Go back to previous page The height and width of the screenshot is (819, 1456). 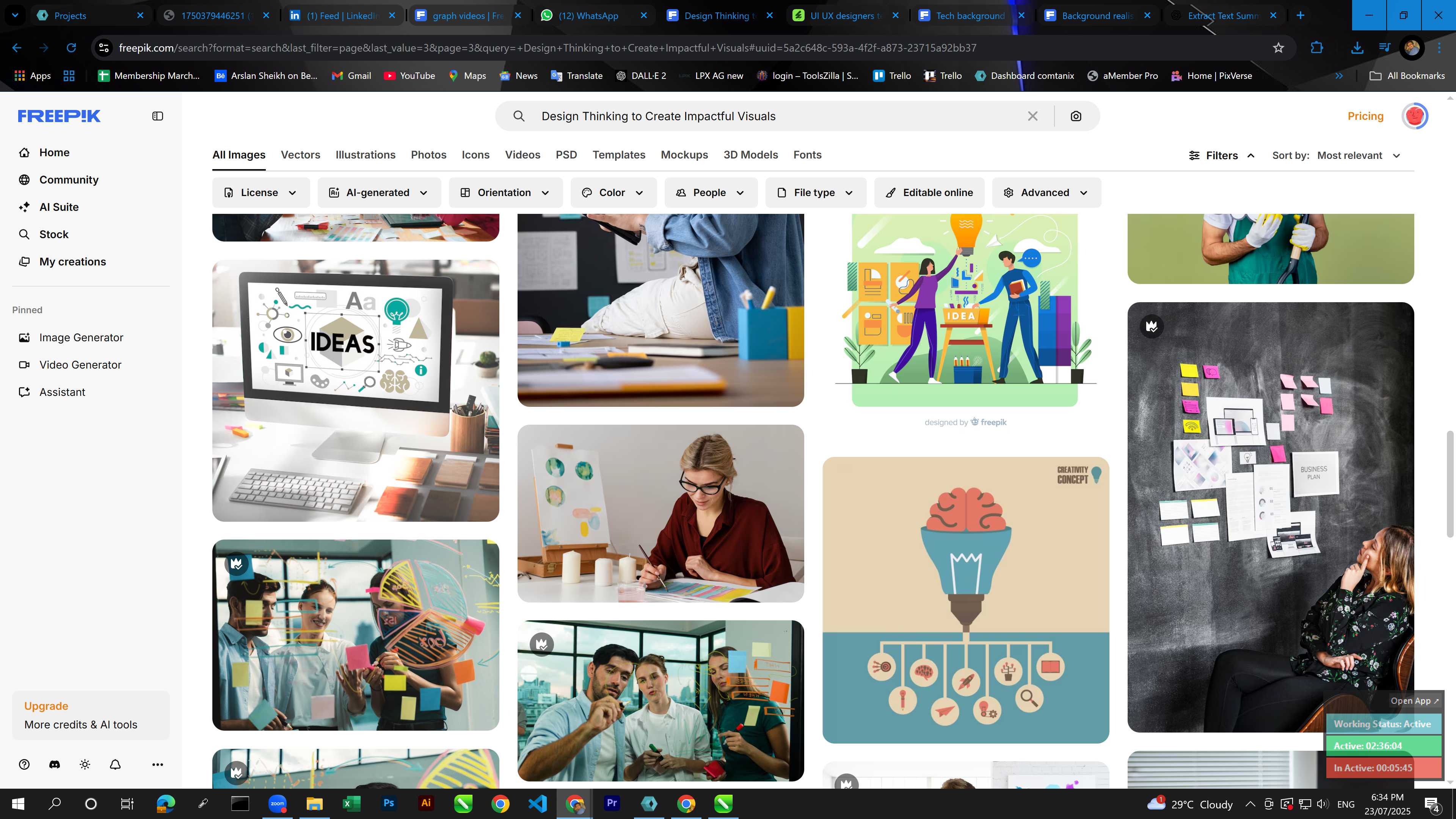(17, 48)
